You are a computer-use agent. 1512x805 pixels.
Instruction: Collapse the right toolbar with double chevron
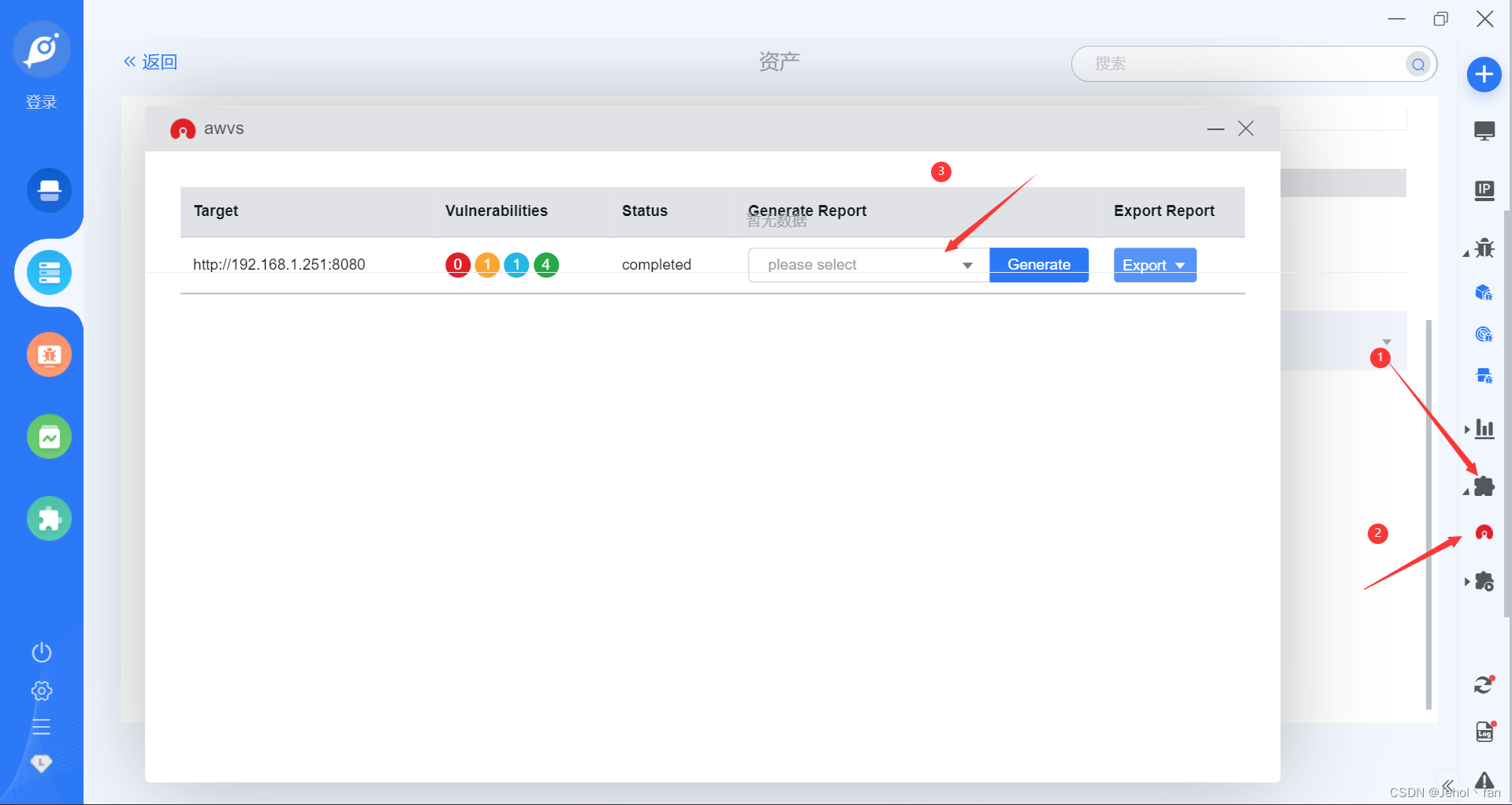(1447, 785)
